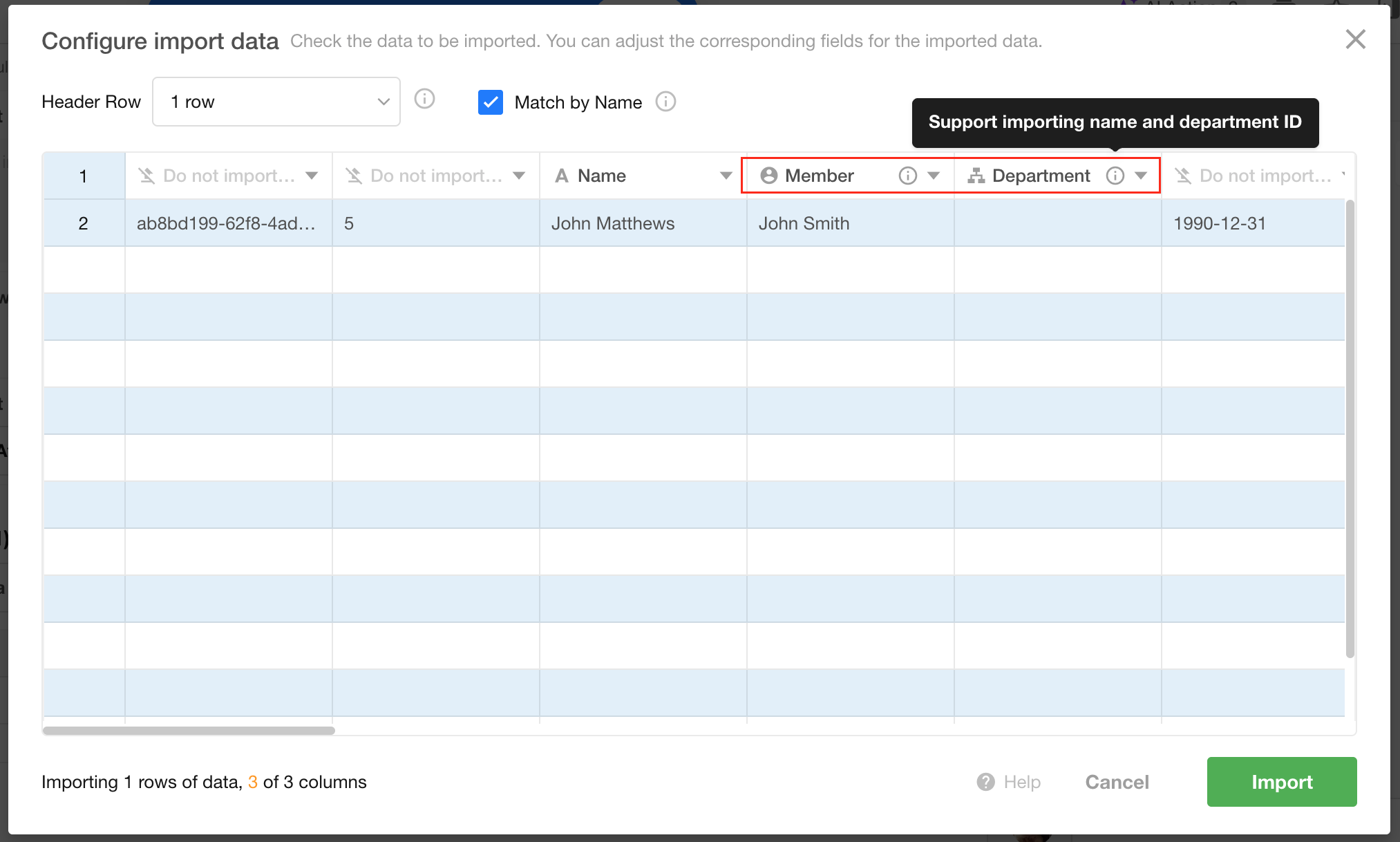Click the Cancel button
Image resolution: width=1400 pixels, height=842 pixels.
pyautogui.click(x=1117, y=782)
